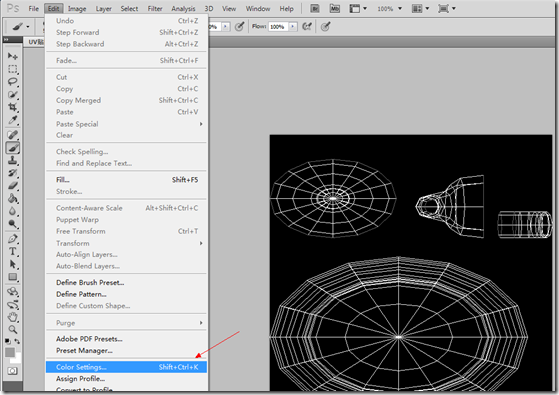Toggle Quick Mask mode icon
This screenshot has width=559, height=395.
[x=12, y=371]
